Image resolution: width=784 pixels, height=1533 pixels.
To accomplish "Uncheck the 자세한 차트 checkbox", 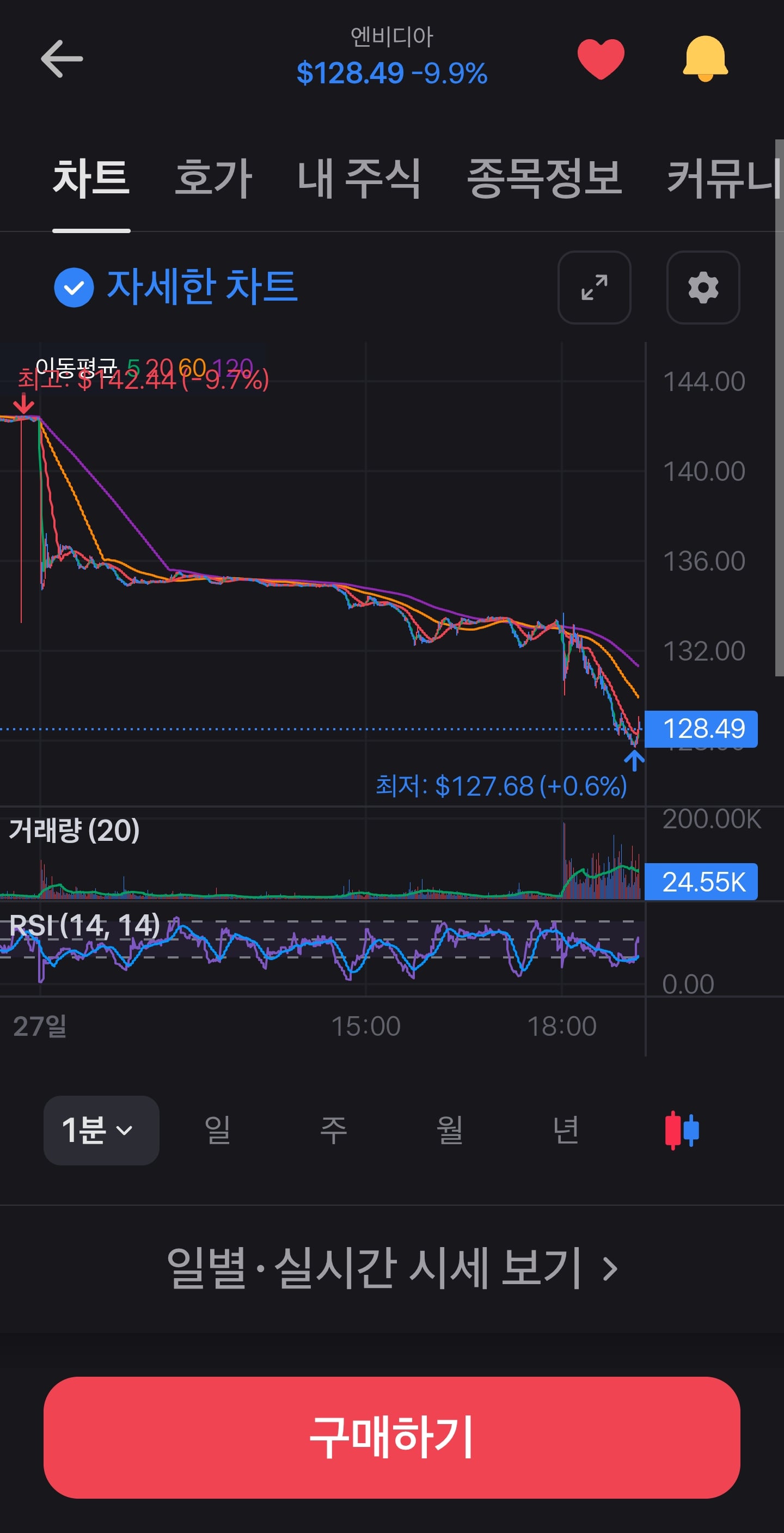I will click(x=73, y=288).
